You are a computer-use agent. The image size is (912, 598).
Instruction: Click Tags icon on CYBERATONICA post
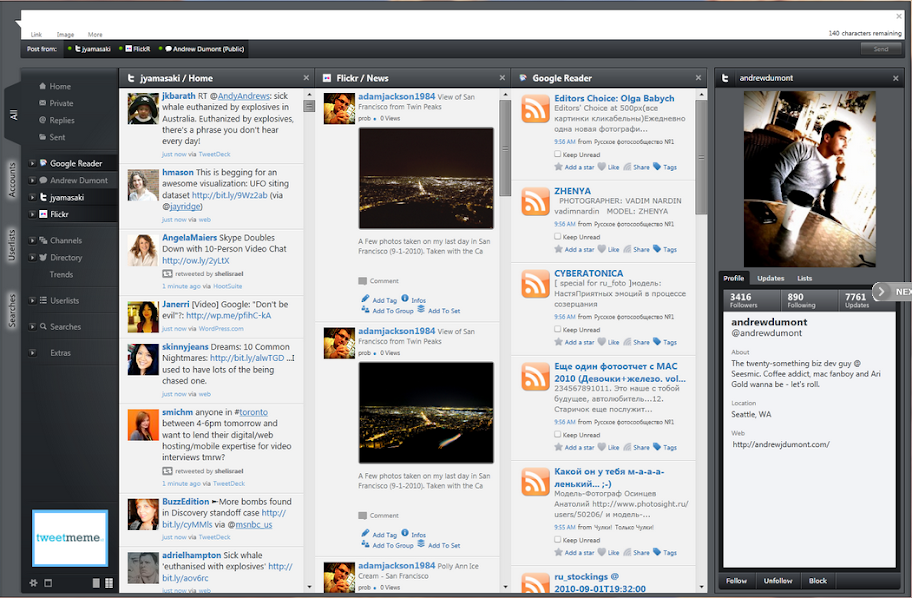coord(657,342)
